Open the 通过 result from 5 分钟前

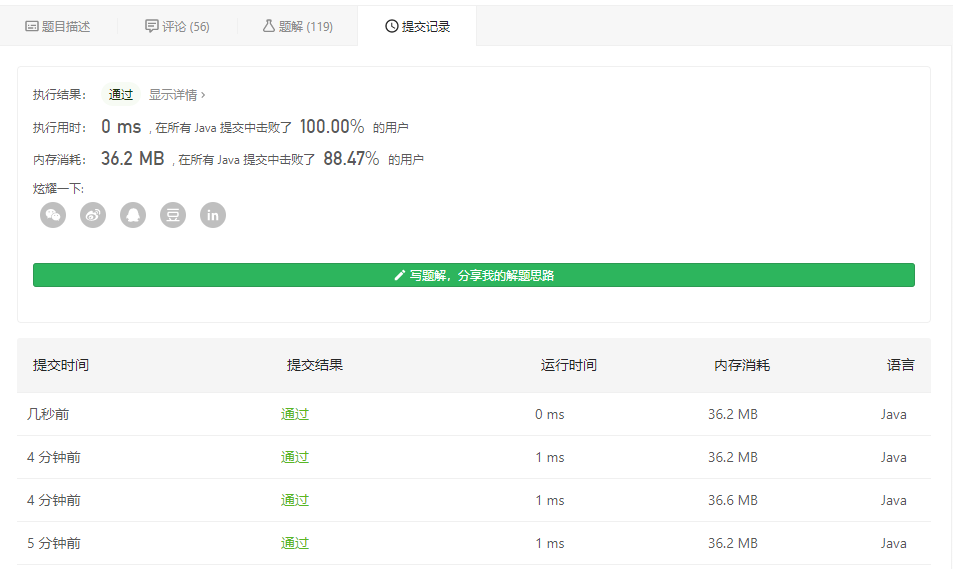pos(295,543)
